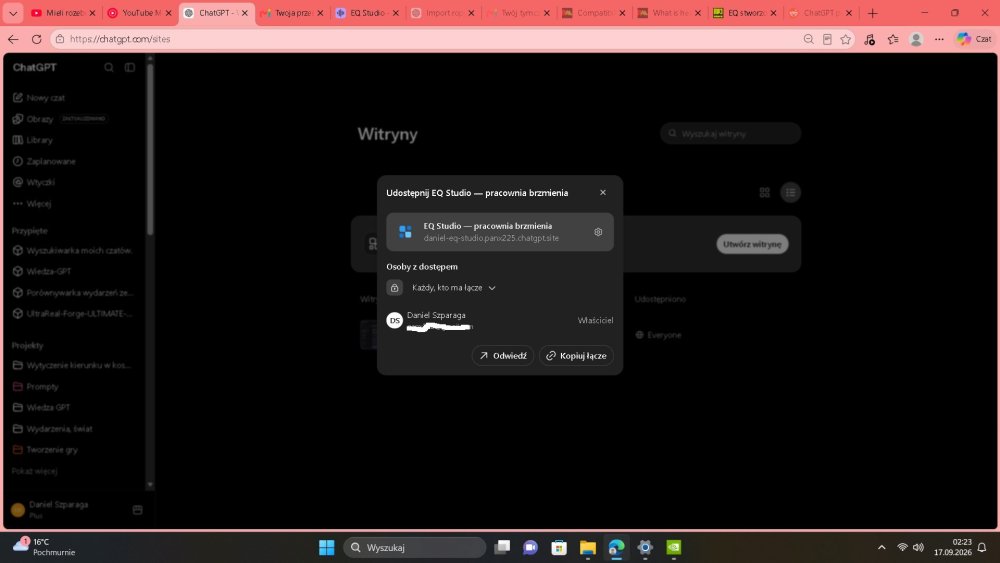Open Zaplanowane in the sidebar
Screen dimensions: 1000x563
pos(44,161)
